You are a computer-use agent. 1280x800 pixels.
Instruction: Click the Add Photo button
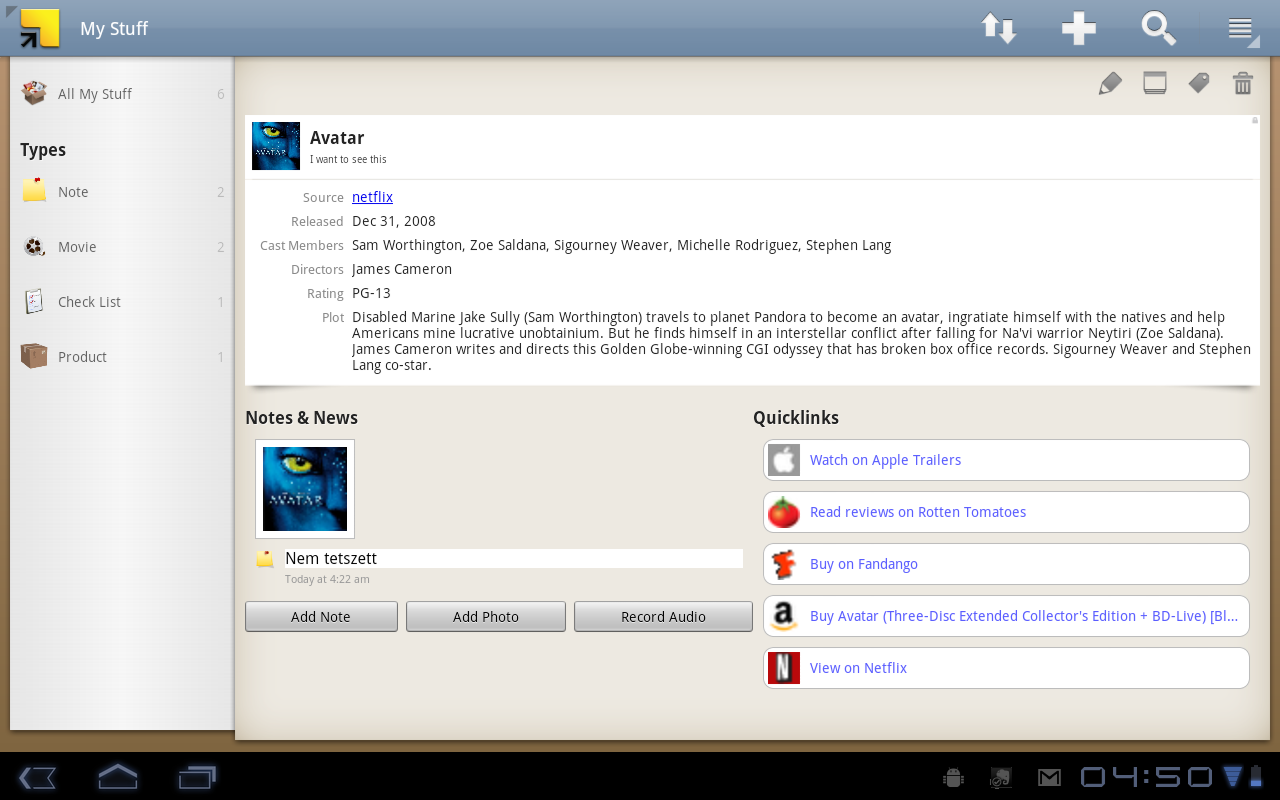click(x=486, y=617)
